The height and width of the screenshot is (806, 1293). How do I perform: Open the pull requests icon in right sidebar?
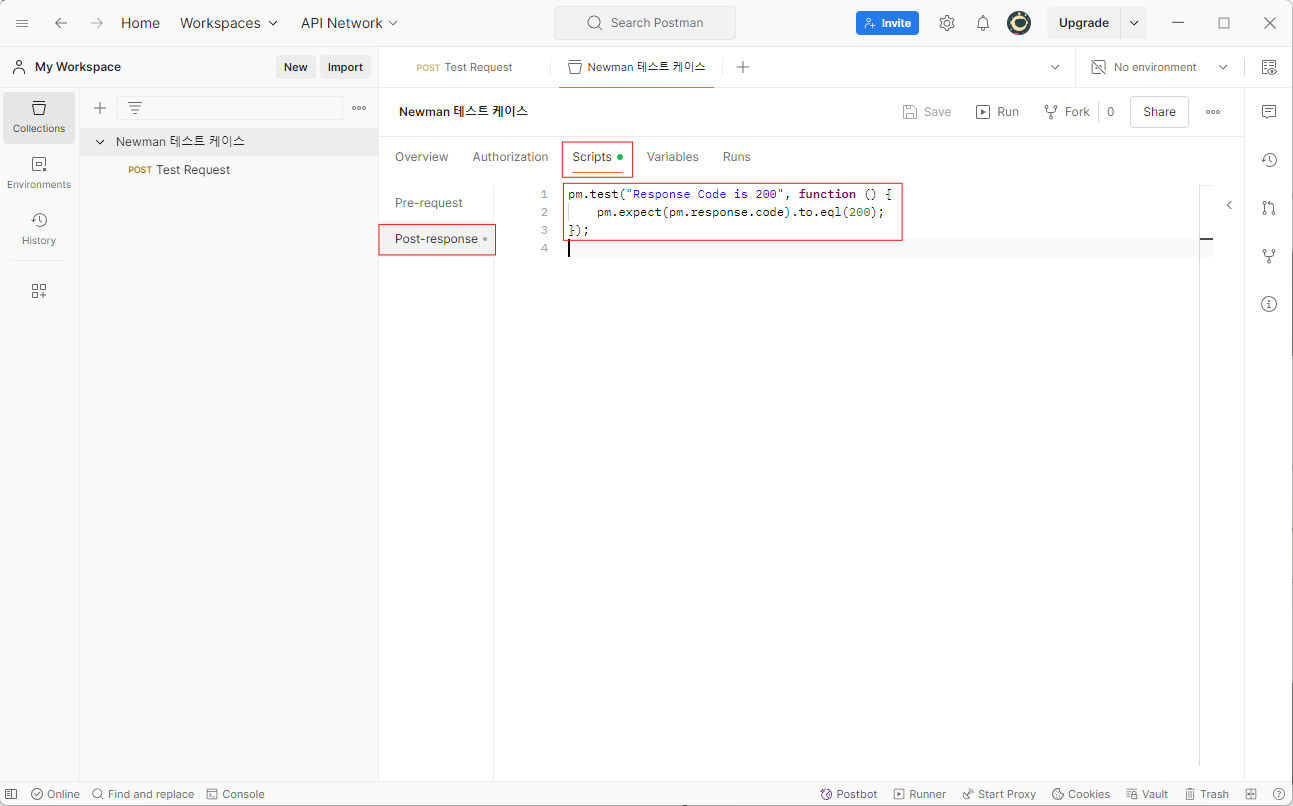coord(1269,208)
